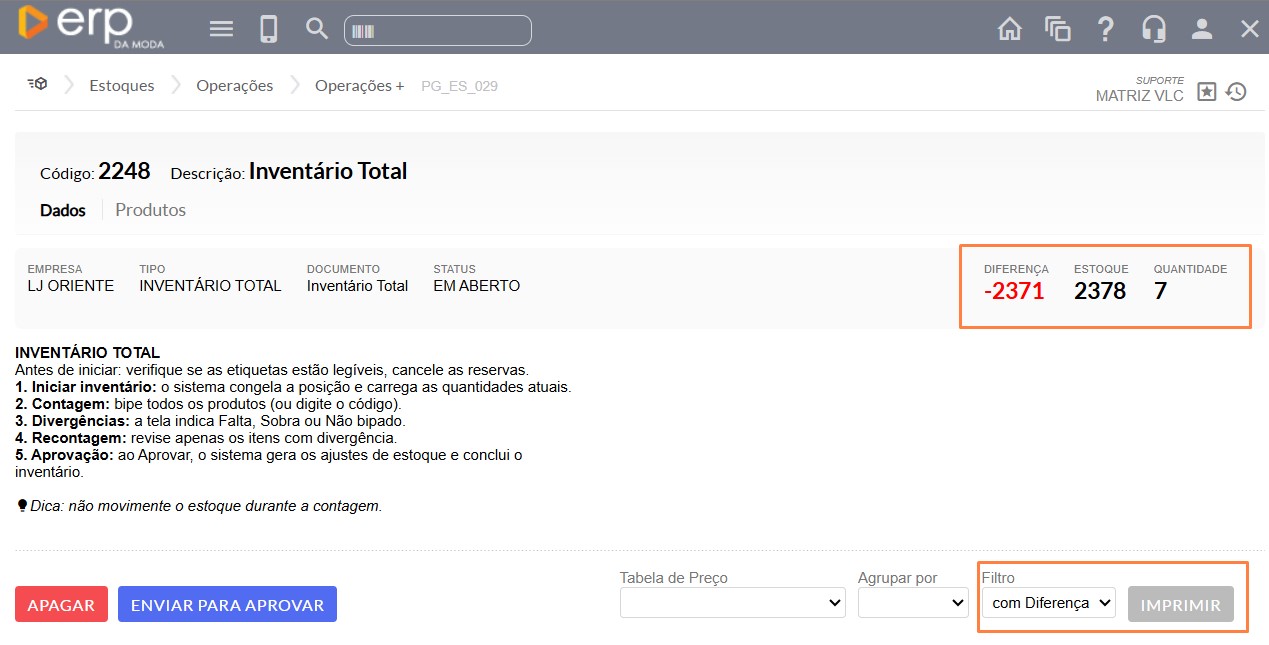Switch to the Produtos tab

[150, 210]
